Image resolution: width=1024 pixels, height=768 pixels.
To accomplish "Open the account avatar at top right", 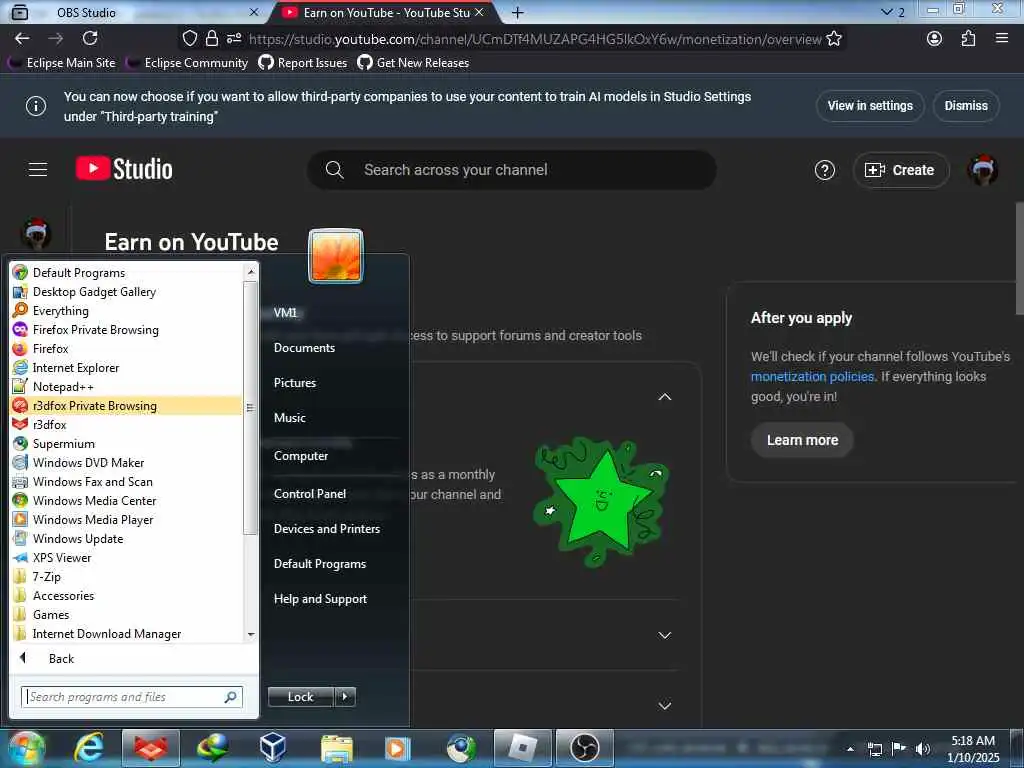I will (x=982, y=170).
